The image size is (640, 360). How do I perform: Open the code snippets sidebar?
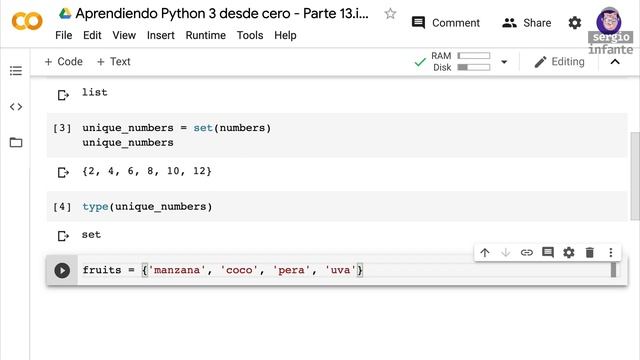coord(16,107)
